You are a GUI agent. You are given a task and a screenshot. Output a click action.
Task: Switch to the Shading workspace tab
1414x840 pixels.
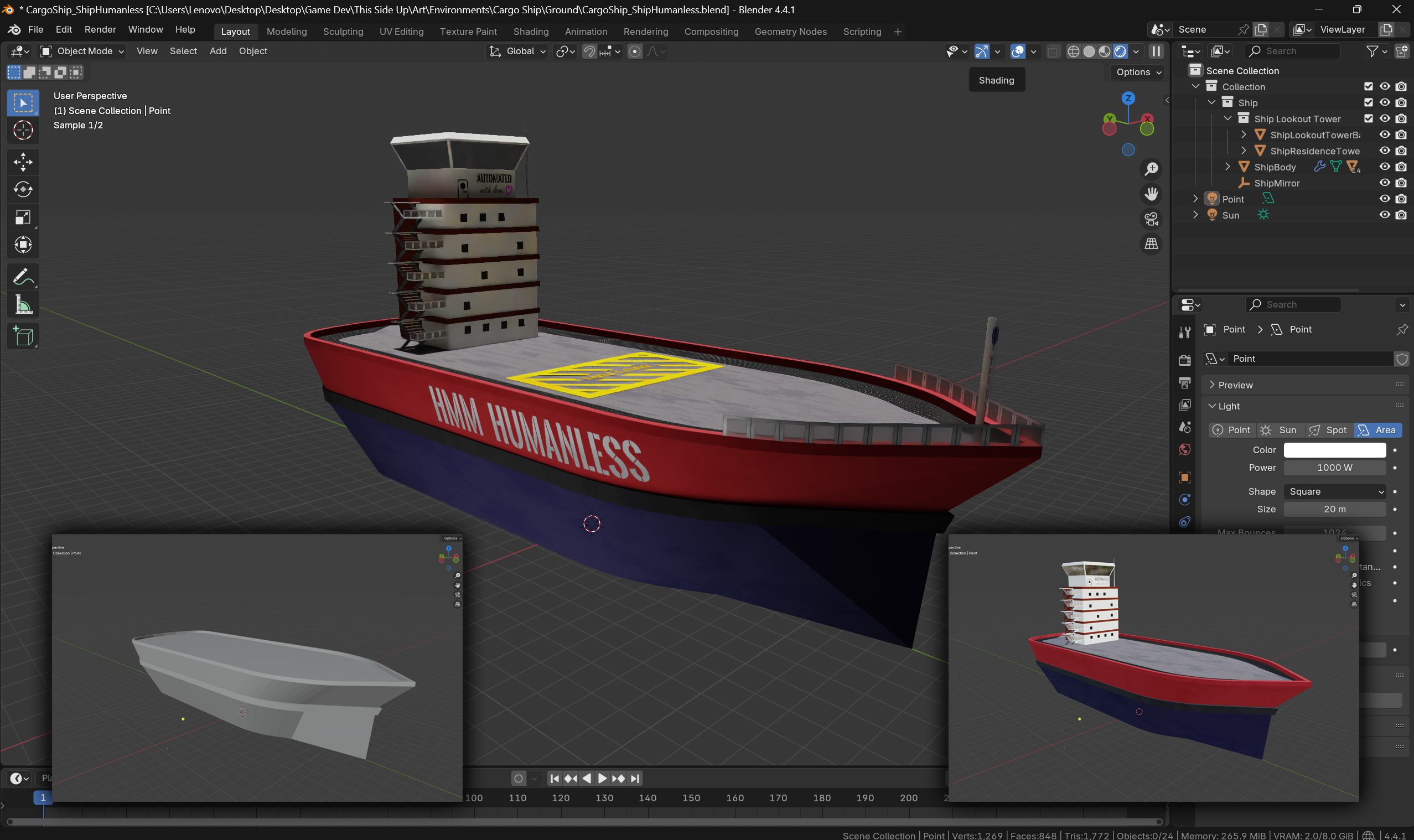[x=530, y=32]
